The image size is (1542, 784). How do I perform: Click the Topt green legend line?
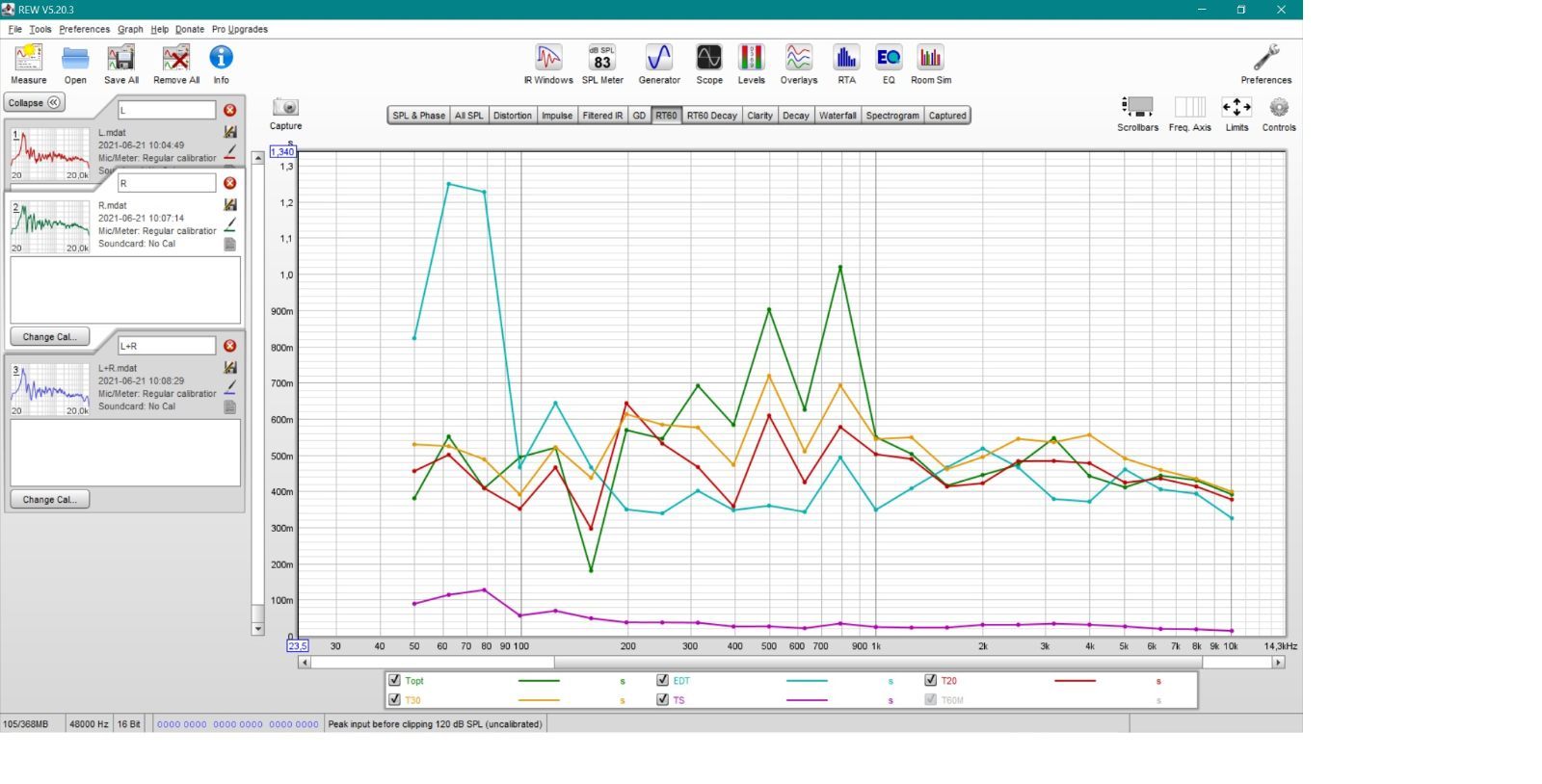point(539,681)
